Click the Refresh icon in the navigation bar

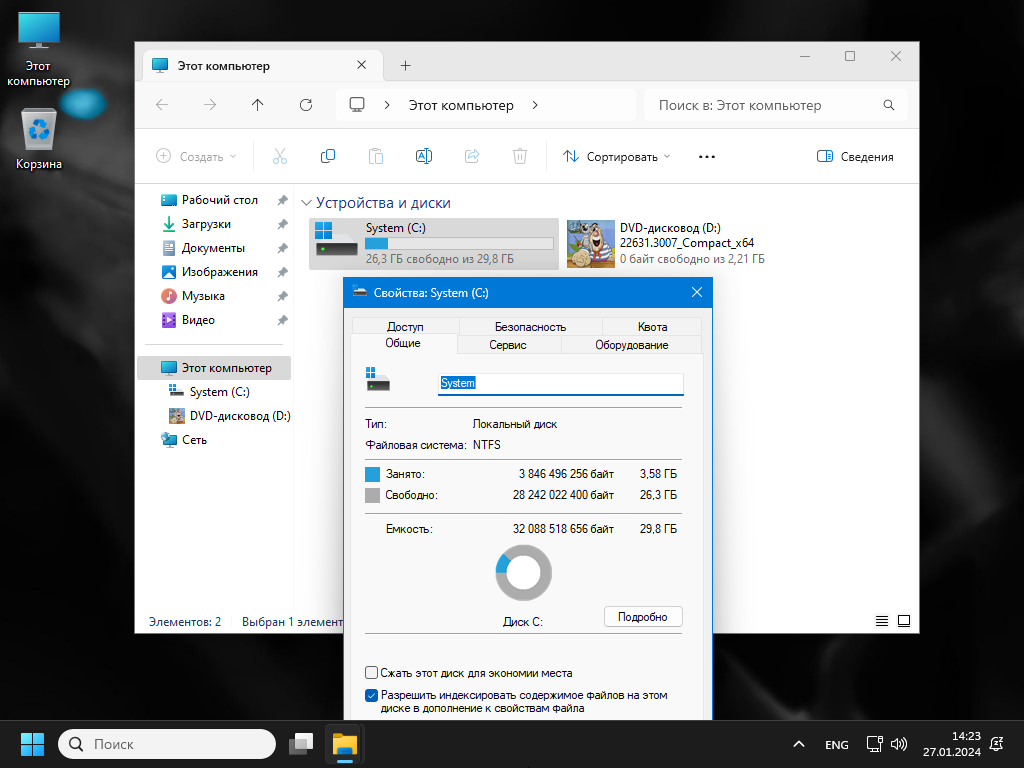pos(306,105)
